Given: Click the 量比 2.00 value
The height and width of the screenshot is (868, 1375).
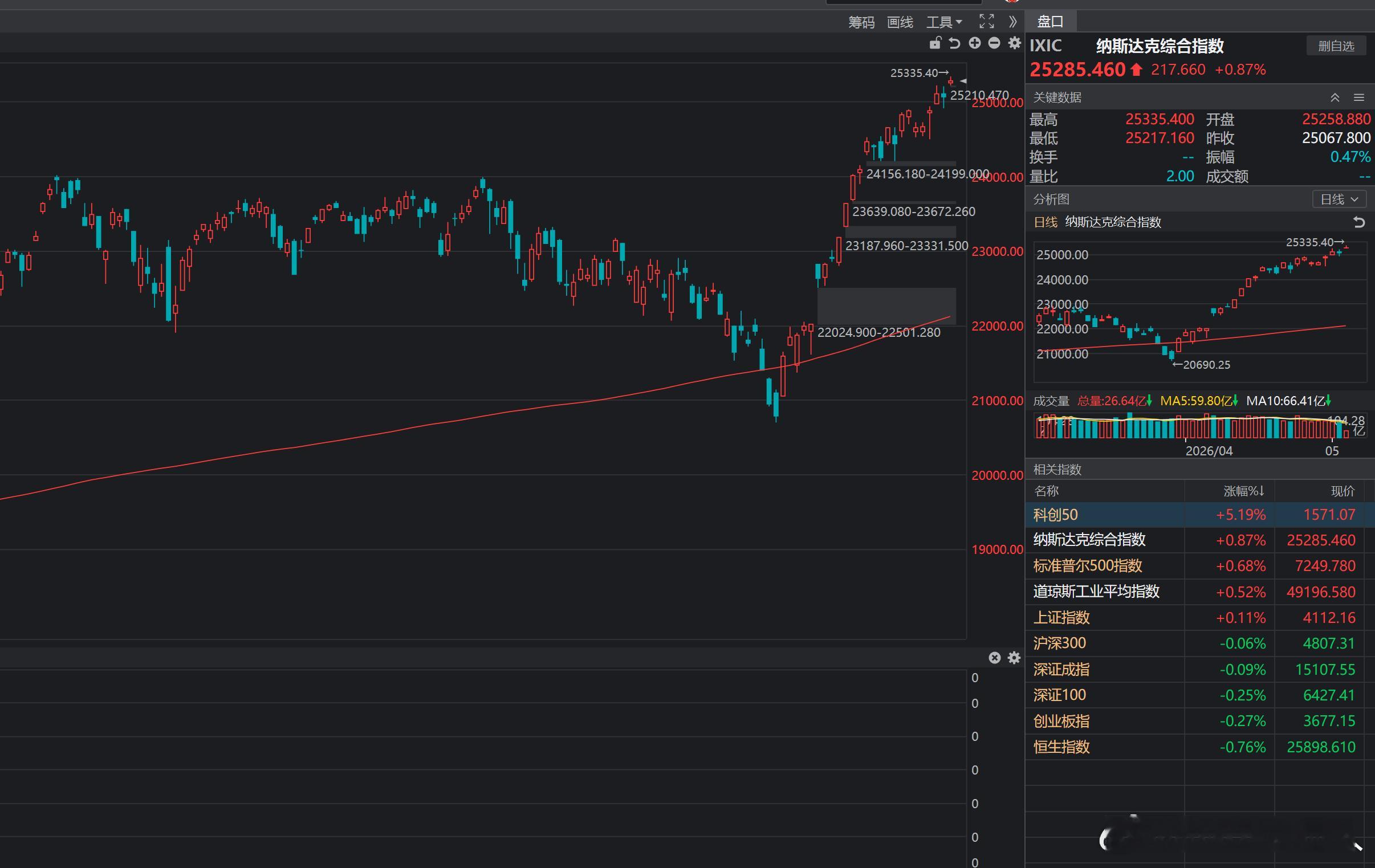Looking at the screenshot, I should tap(1179, 177).
